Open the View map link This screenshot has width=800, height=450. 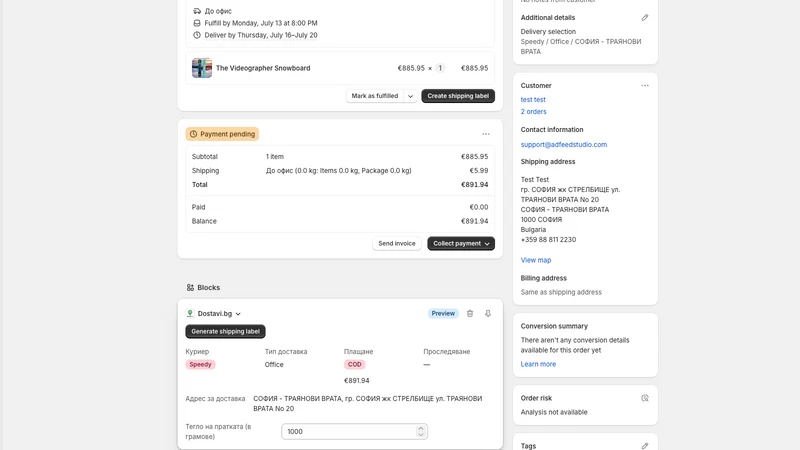pos(536,260)
